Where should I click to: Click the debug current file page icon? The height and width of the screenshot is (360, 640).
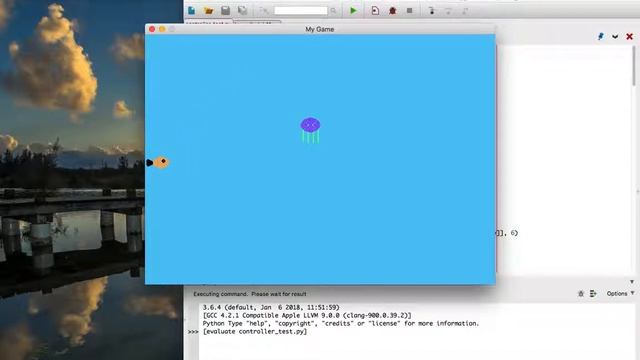click(x=375, y=11)
